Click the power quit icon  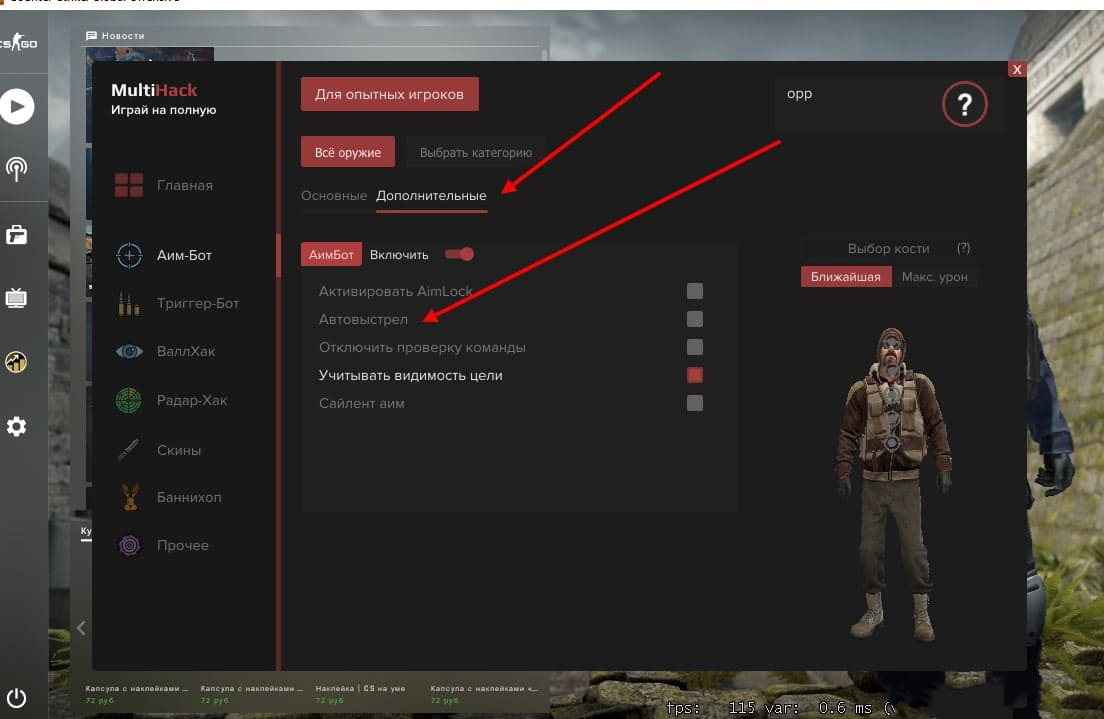coord(16,697)
